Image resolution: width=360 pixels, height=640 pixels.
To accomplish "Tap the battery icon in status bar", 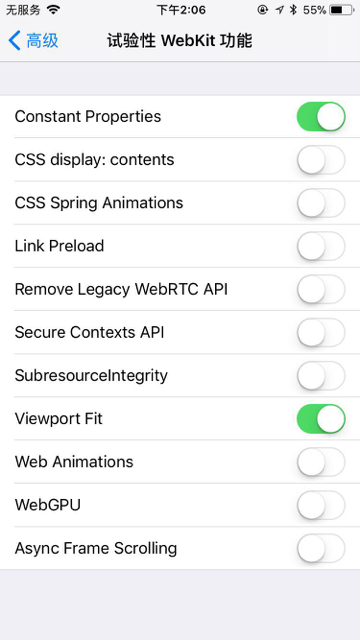I will (342, 10).
